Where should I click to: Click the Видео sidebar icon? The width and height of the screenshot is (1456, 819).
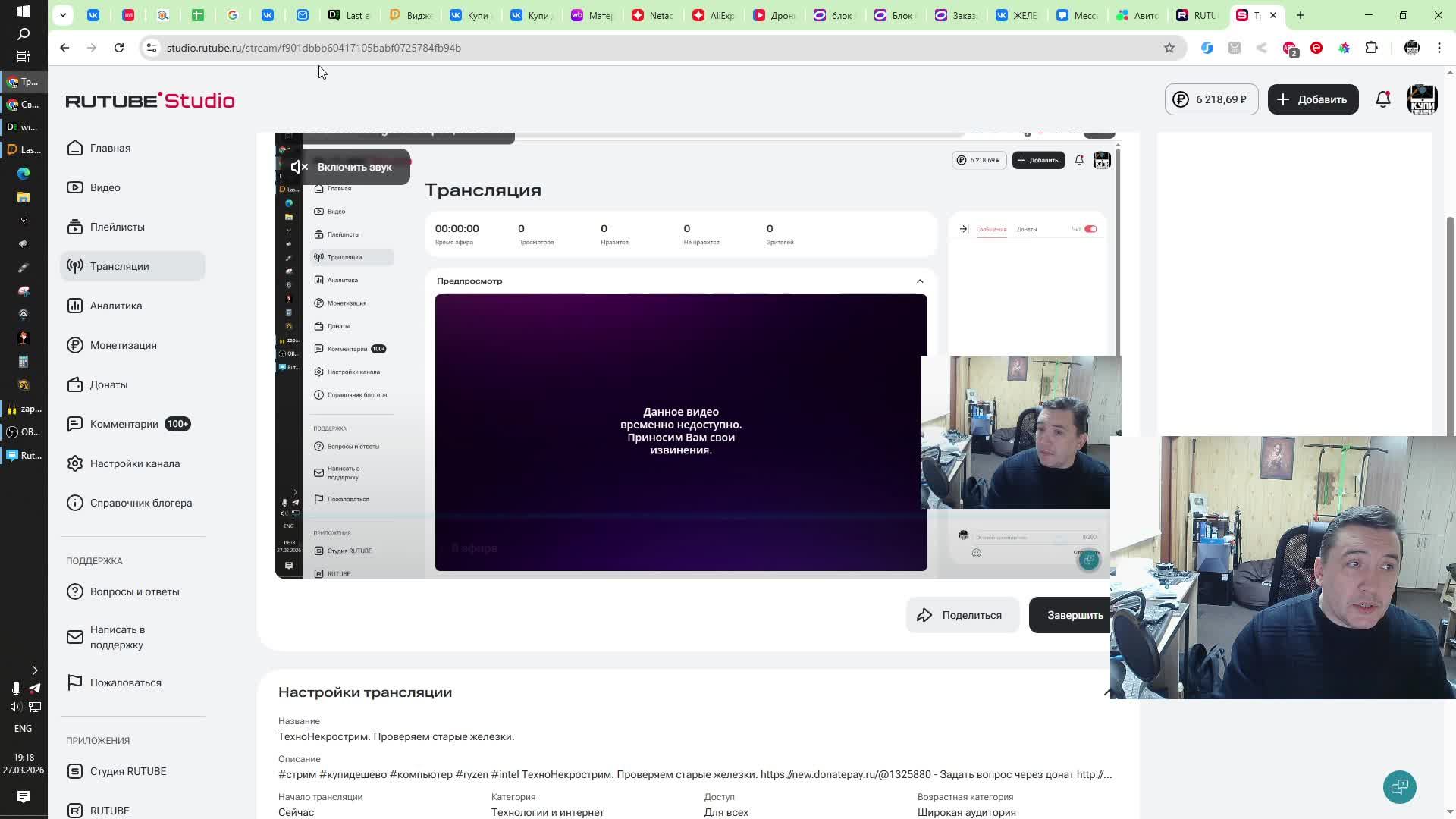[75, 187]
